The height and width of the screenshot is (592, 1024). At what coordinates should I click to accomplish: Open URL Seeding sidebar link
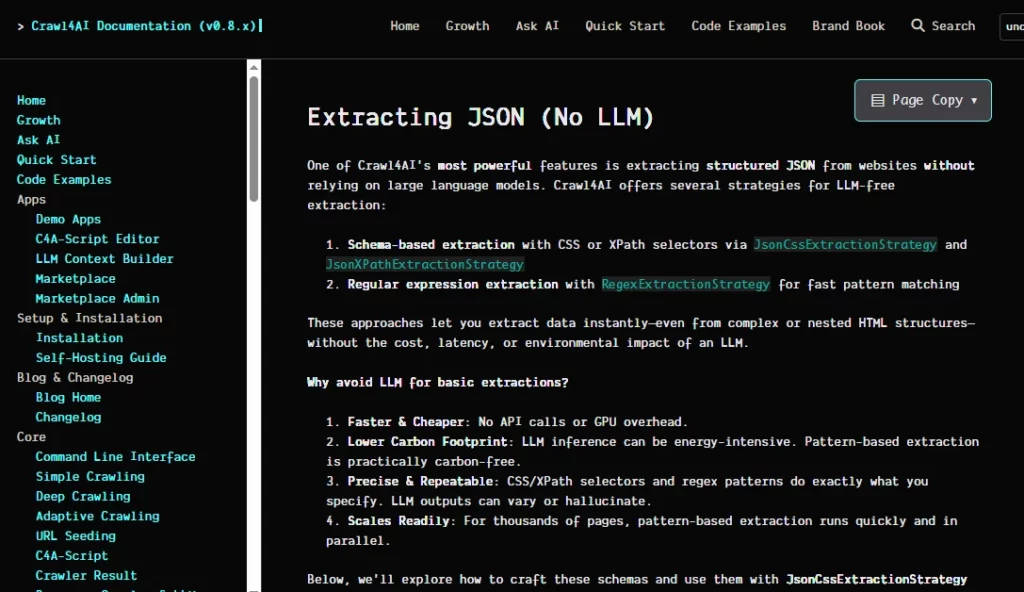click(75, 536)
